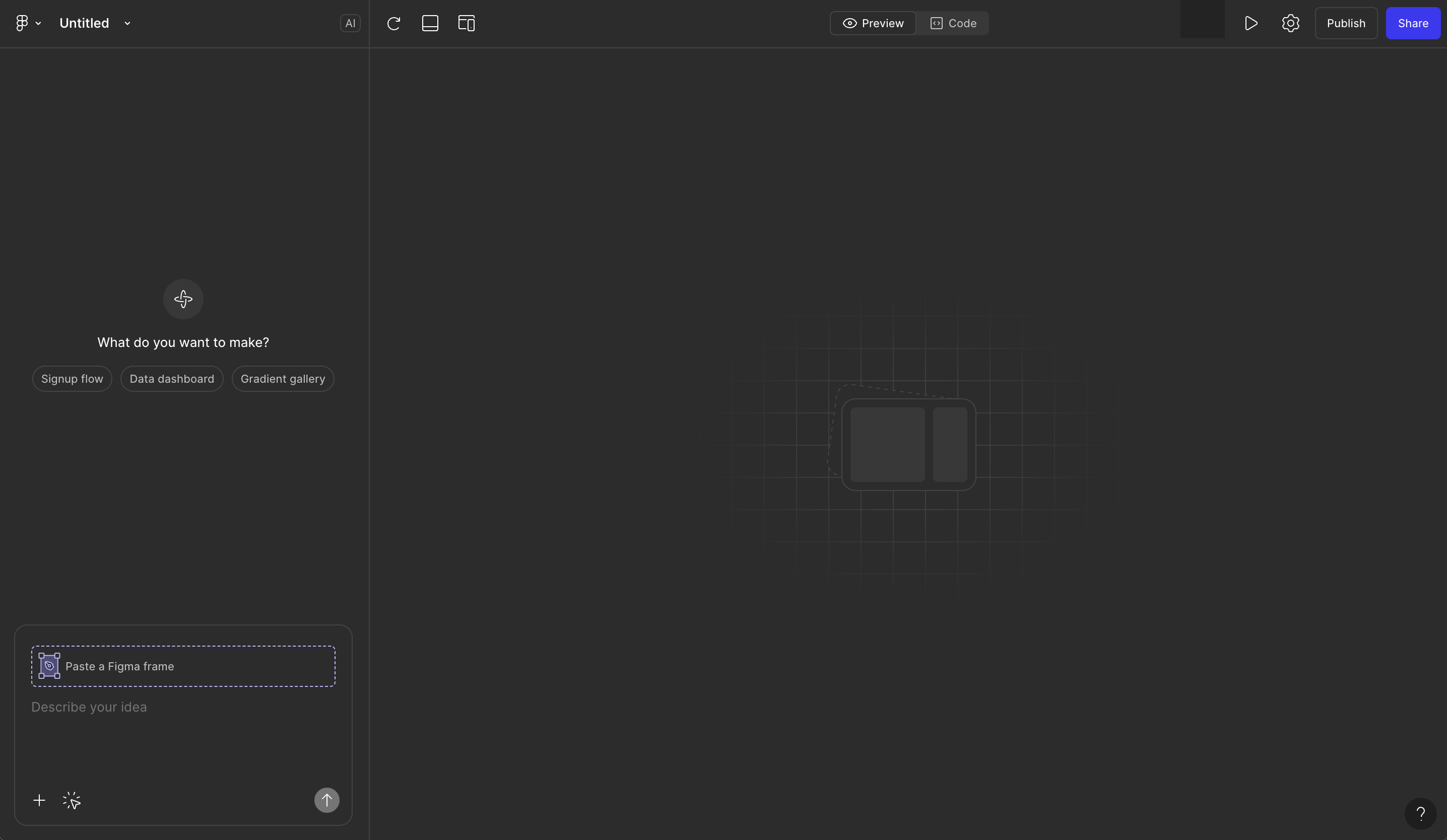This screenshot has height=840, width=1447.
Task: Choose the Signup flow suggestion
Action: click(72, 379)
